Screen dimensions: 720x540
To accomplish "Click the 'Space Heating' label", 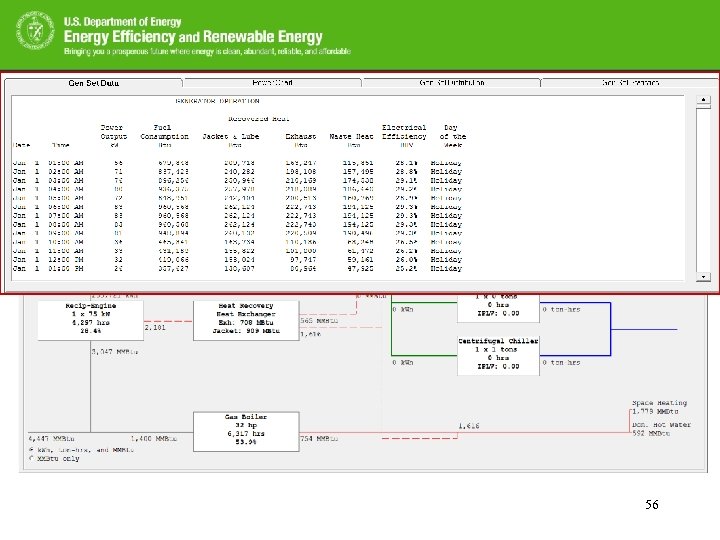I will coord(659,403).
